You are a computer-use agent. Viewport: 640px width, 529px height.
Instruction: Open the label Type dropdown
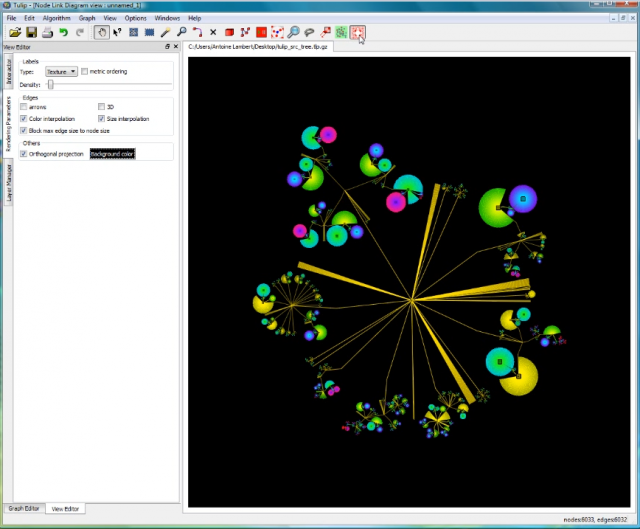tap(61, 72)
